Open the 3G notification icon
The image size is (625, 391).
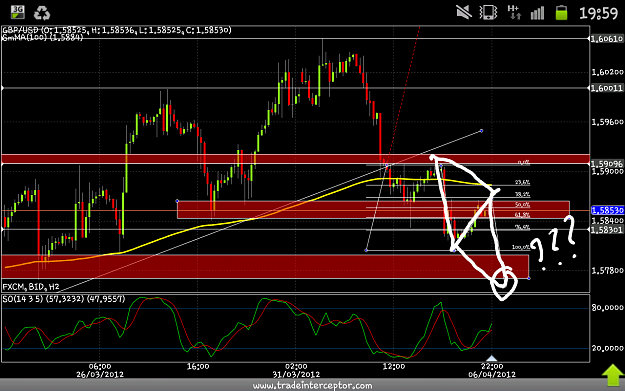pos(17,12)
